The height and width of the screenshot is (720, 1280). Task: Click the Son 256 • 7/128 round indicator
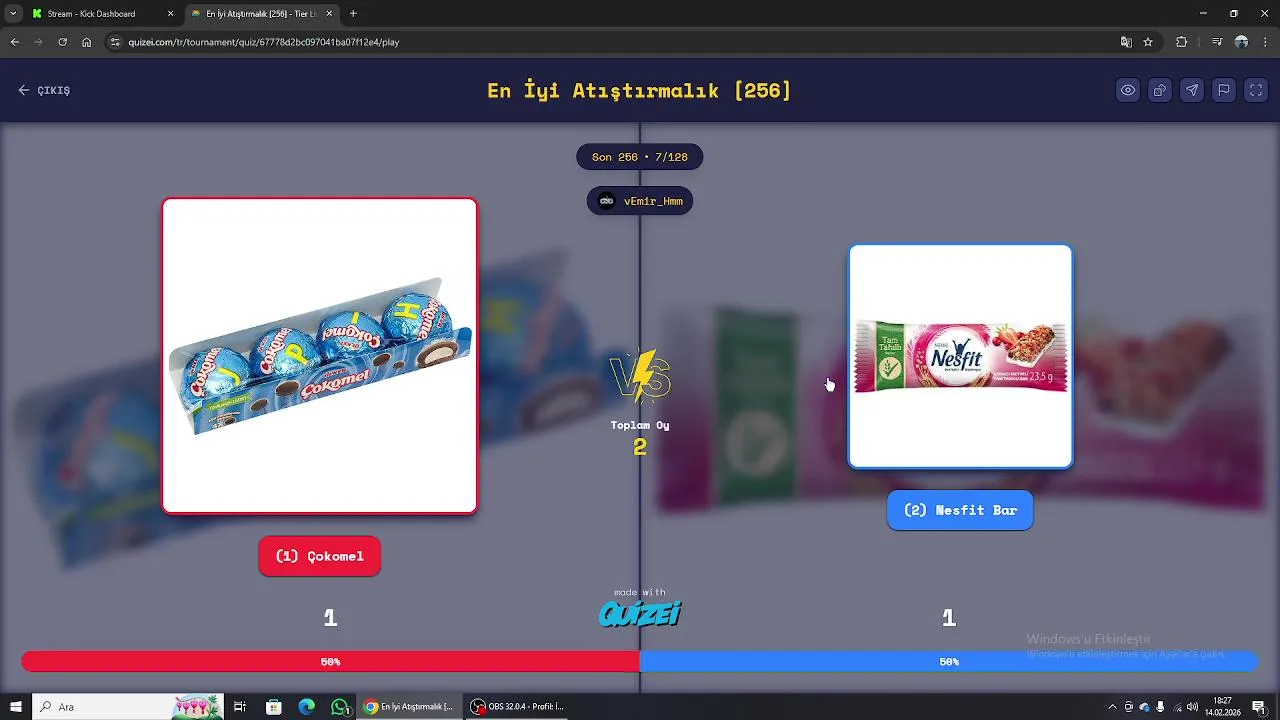click(640, 157)
